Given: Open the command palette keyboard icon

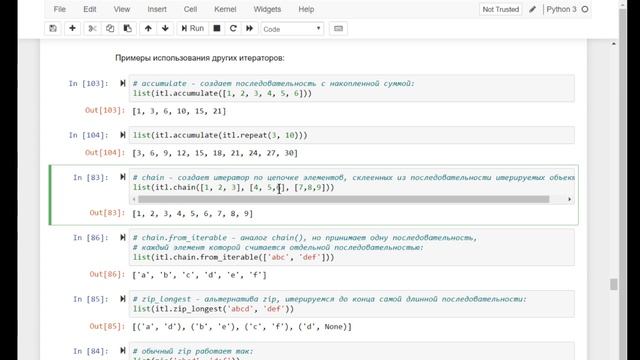Looking at the screenshot, I should click(338, 29).
